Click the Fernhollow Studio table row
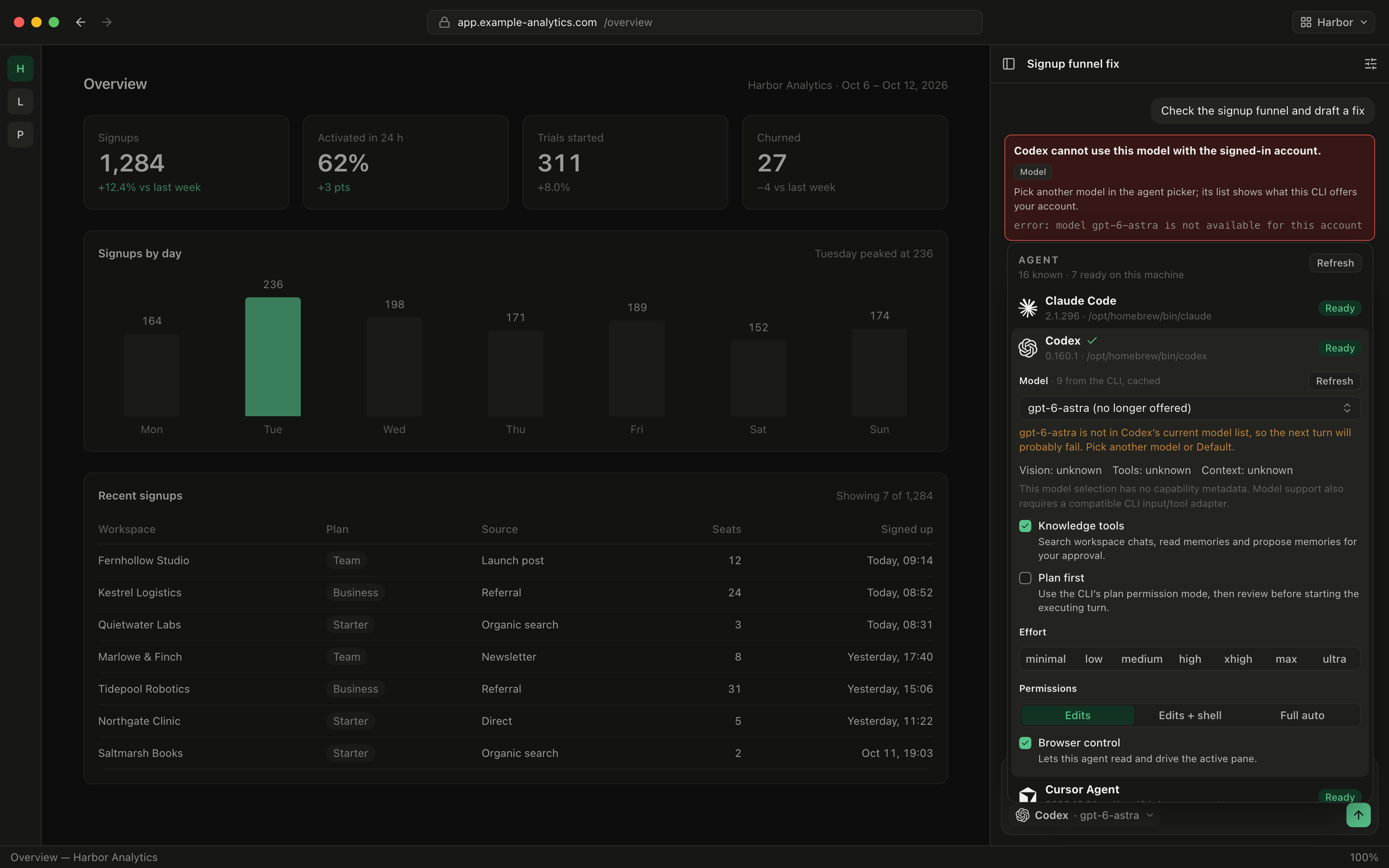The height and width of the screenshot is (868, 1389). 515,560
